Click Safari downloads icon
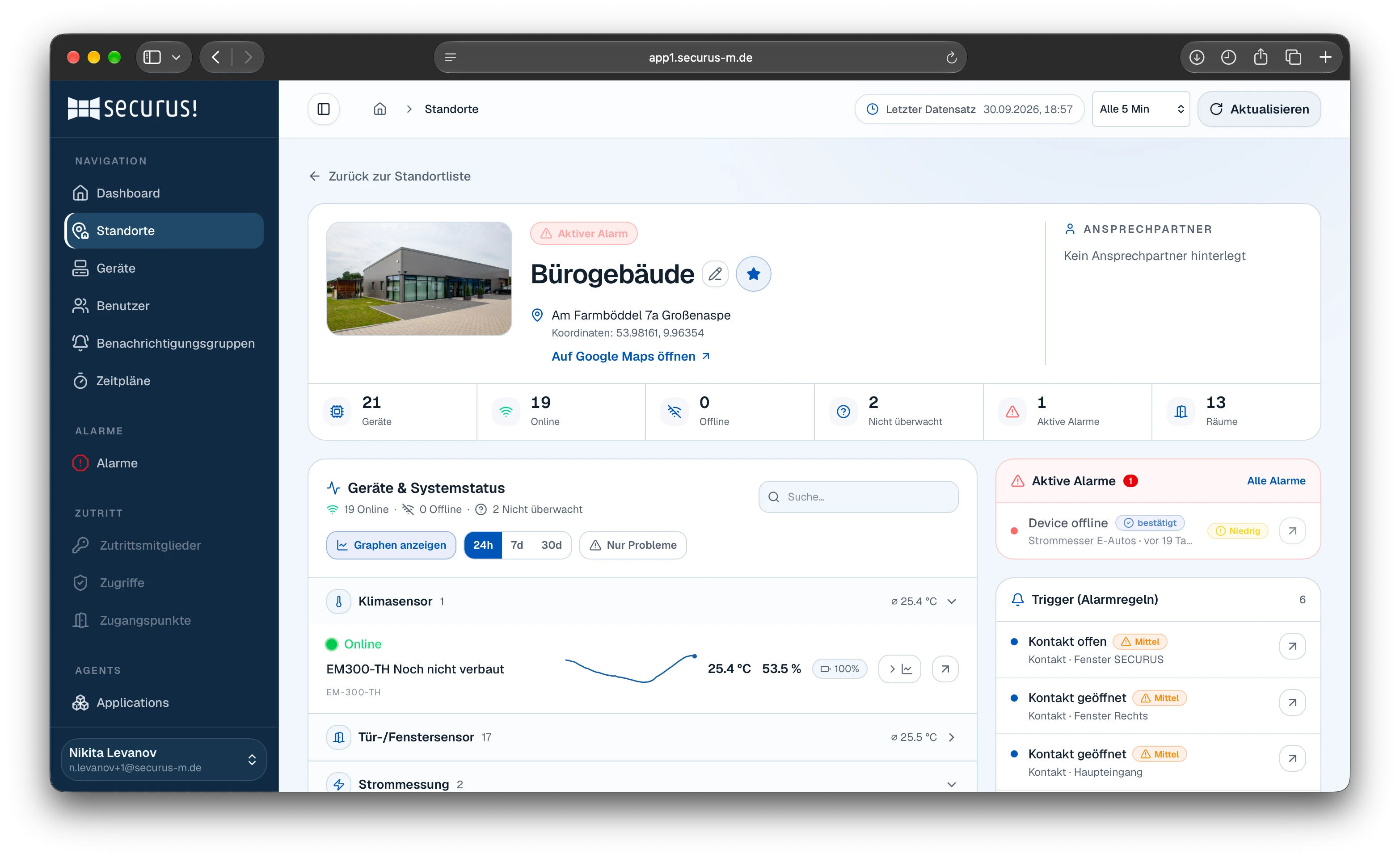Image resolution: width=1400 pixels, height=858 pixels. pos(1197,57)
